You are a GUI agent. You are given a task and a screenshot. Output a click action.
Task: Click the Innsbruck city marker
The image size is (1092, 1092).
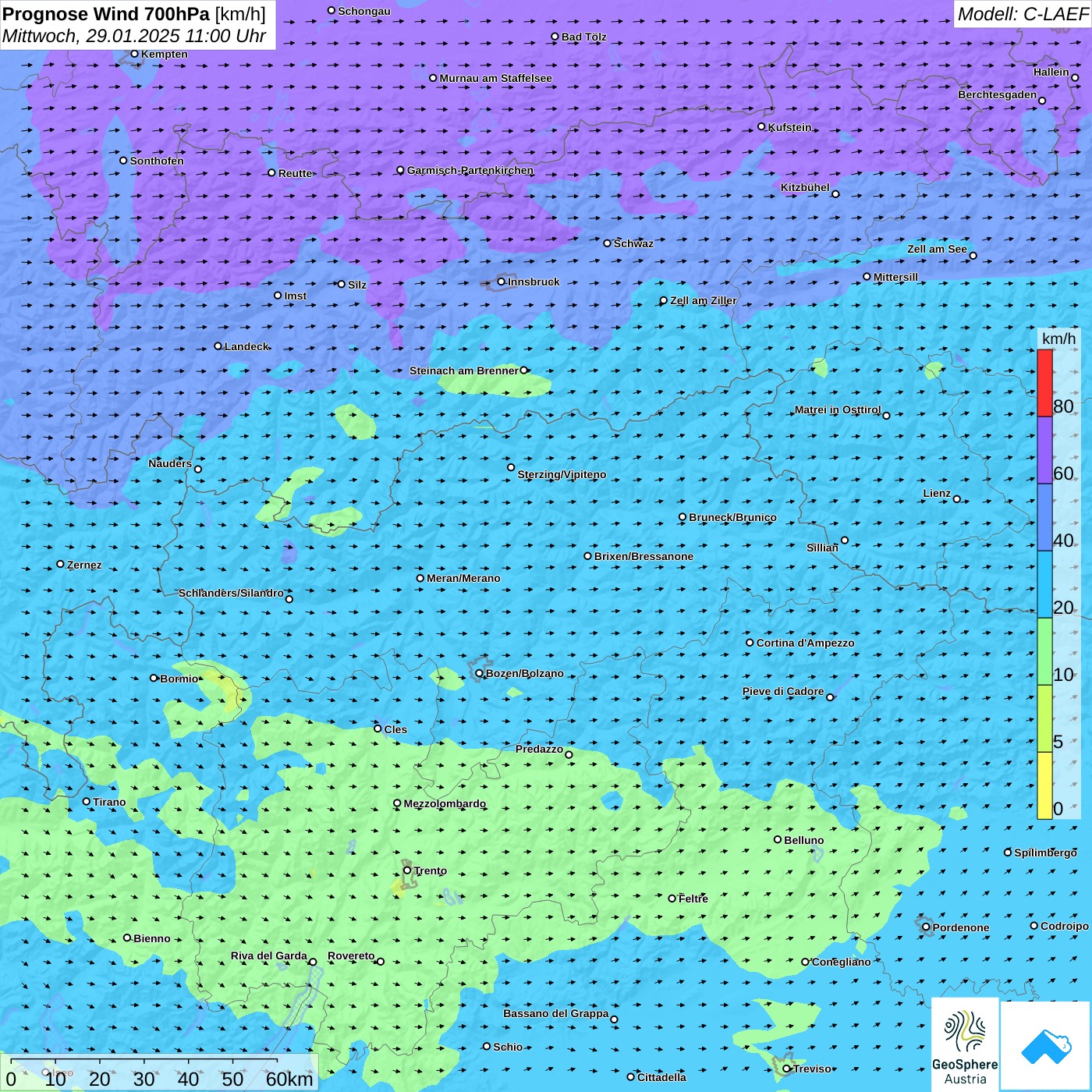[502, 282]
